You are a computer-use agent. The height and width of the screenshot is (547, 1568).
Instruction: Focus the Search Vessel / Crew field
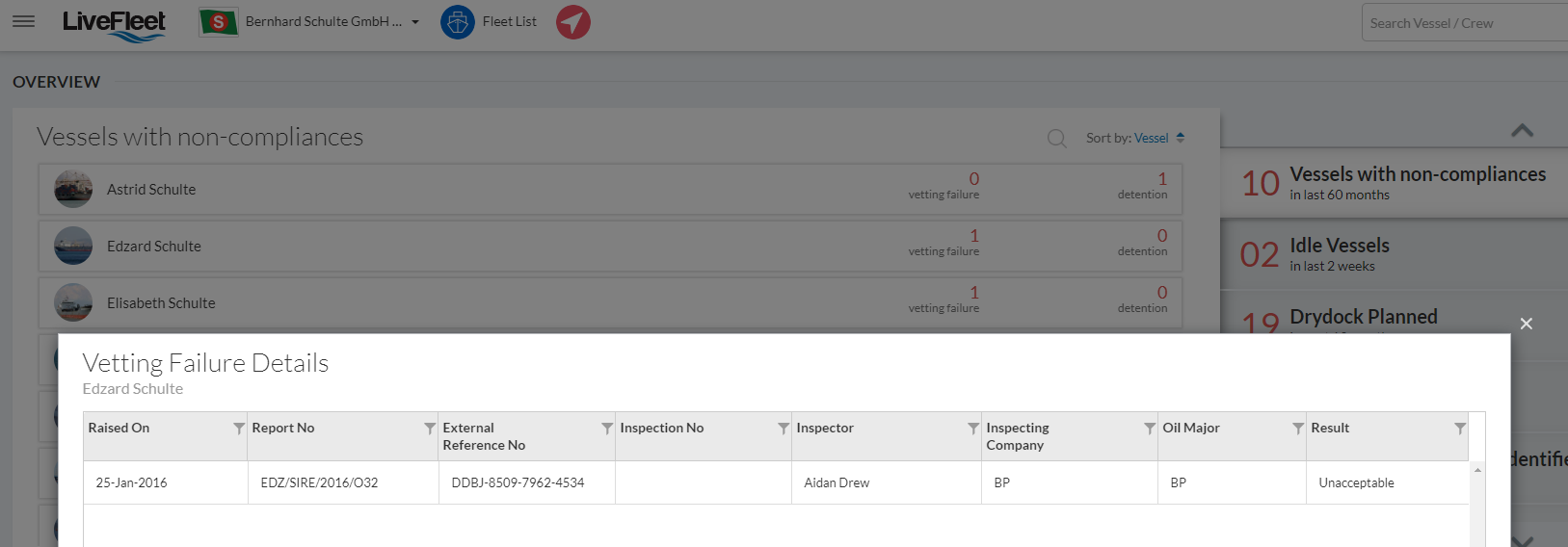coord(1465,23)
